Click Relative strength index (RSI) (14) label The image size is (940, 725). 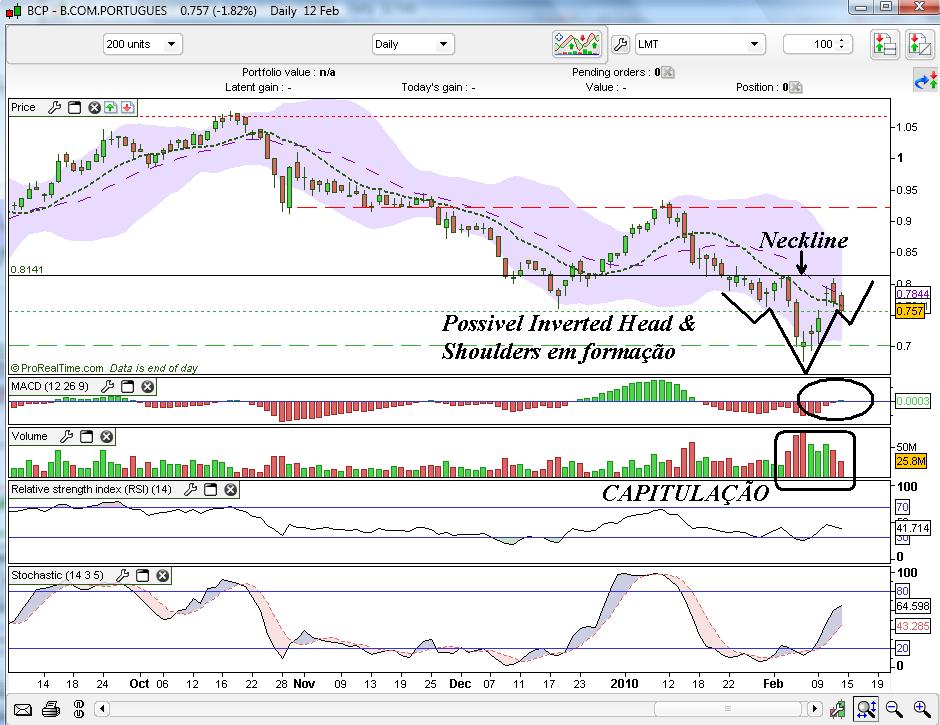91,489
